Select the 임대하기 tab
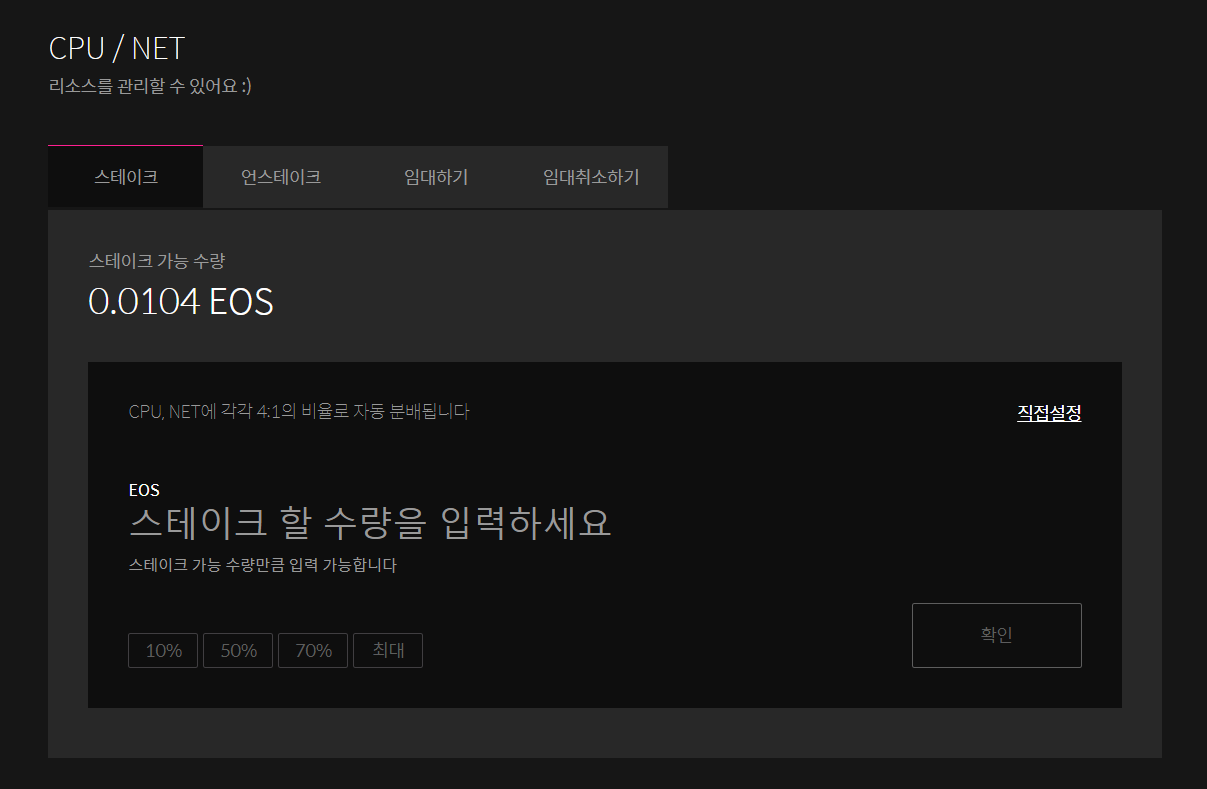The image size is (1207, 789). (436, 177)
